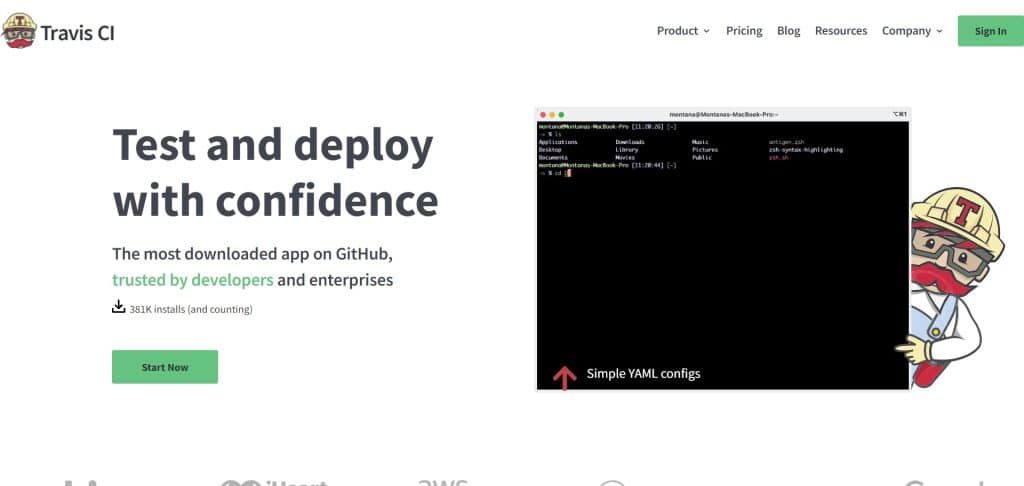Click the download installs icon

118,306
